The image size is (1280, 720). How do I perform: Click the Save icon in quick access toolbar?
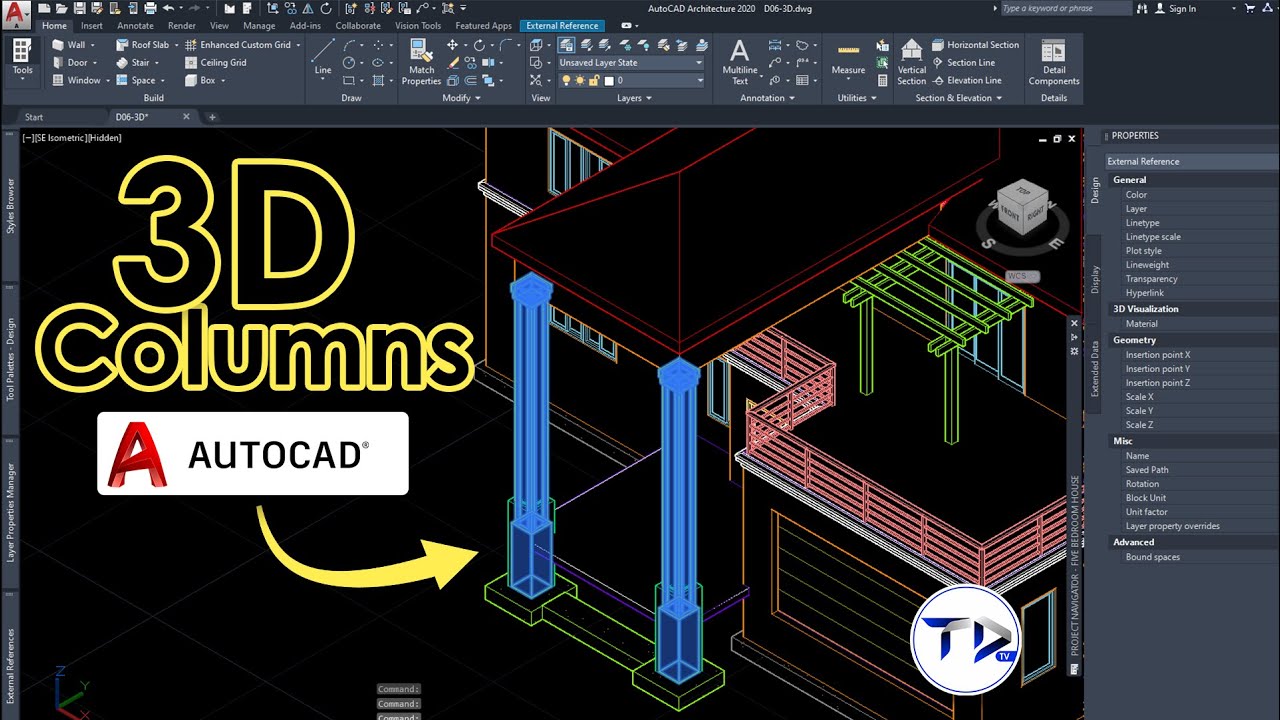80,8
